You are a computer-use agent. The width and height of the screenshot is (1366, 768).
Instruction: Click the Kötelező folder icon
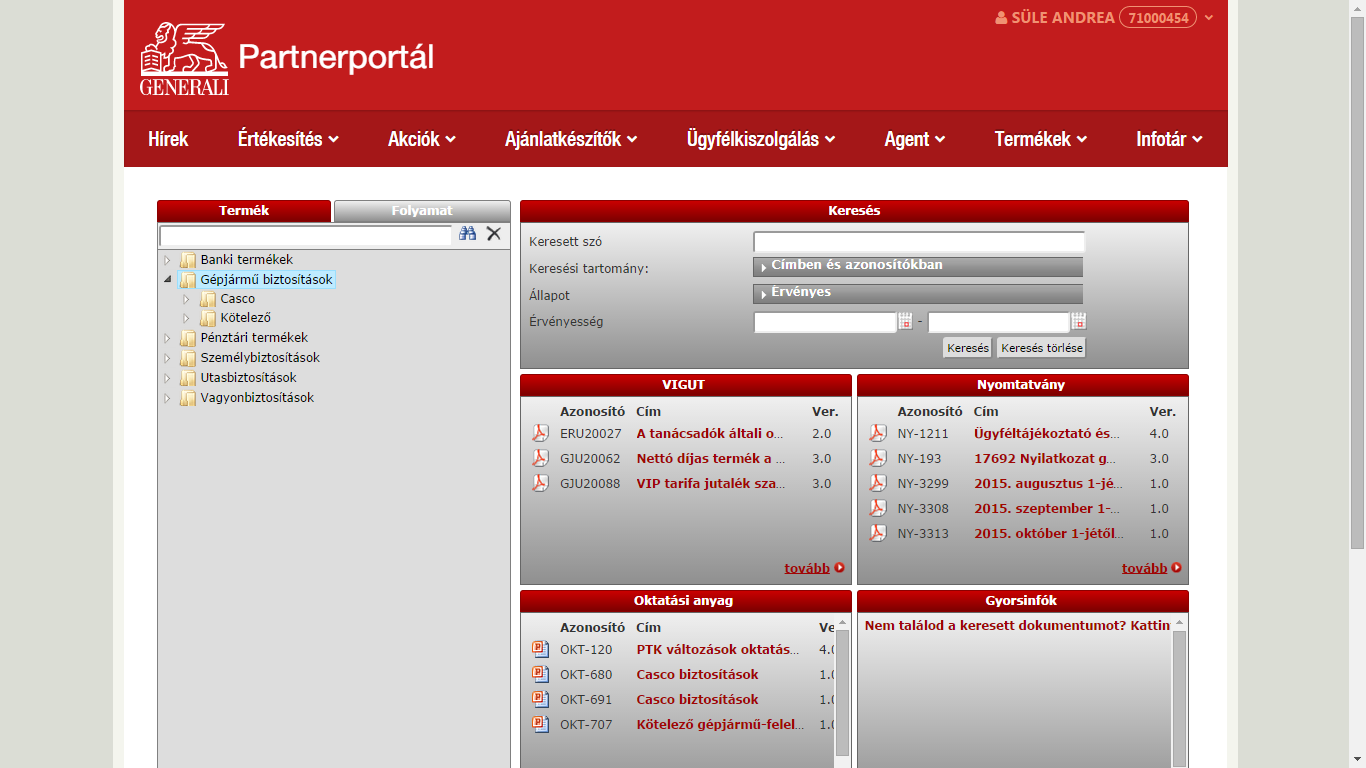pos(208,318)
